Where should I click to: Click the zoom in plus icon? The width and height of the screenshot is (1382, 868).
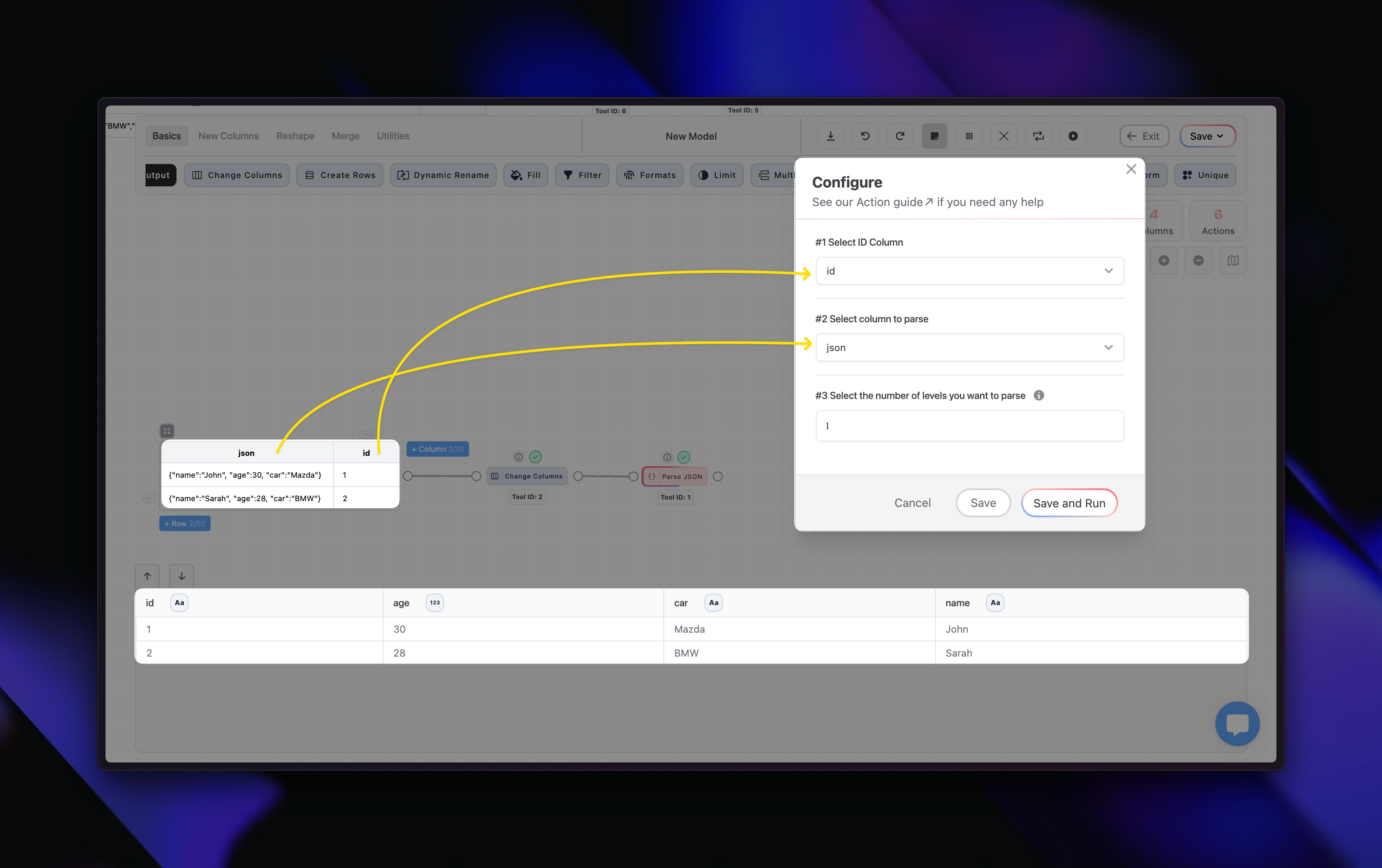1163,260
